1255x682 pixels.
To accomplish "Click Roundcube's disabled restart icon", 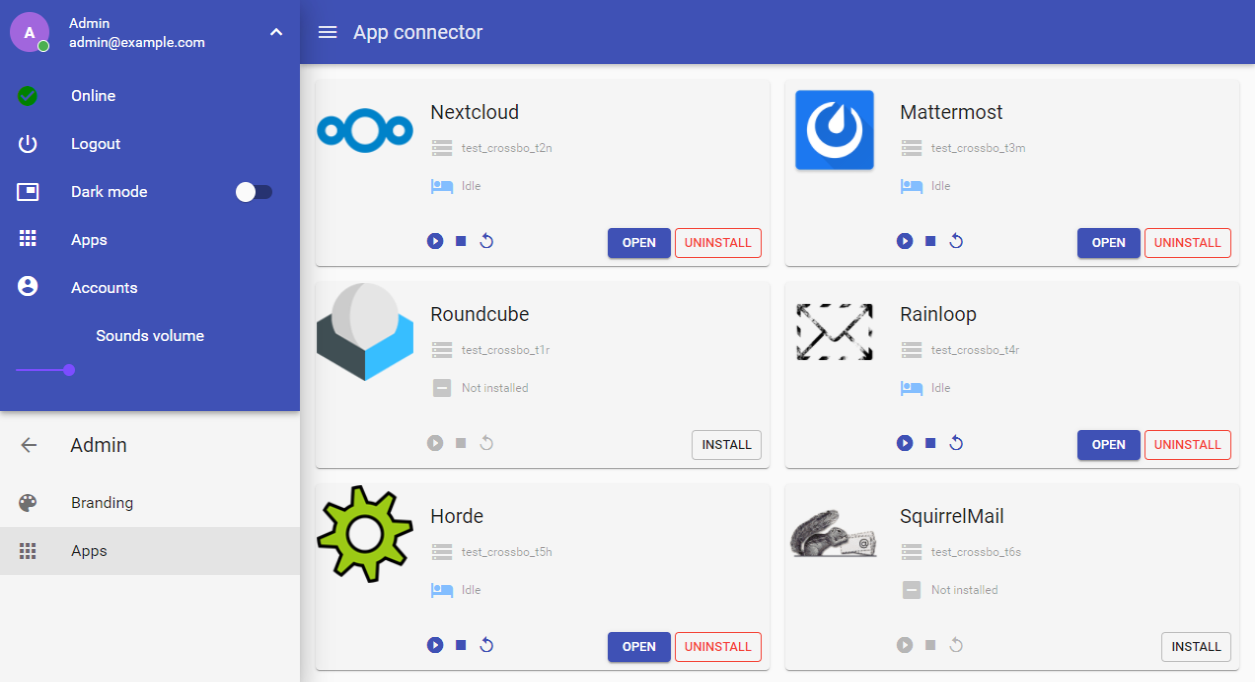I will 487,443.
